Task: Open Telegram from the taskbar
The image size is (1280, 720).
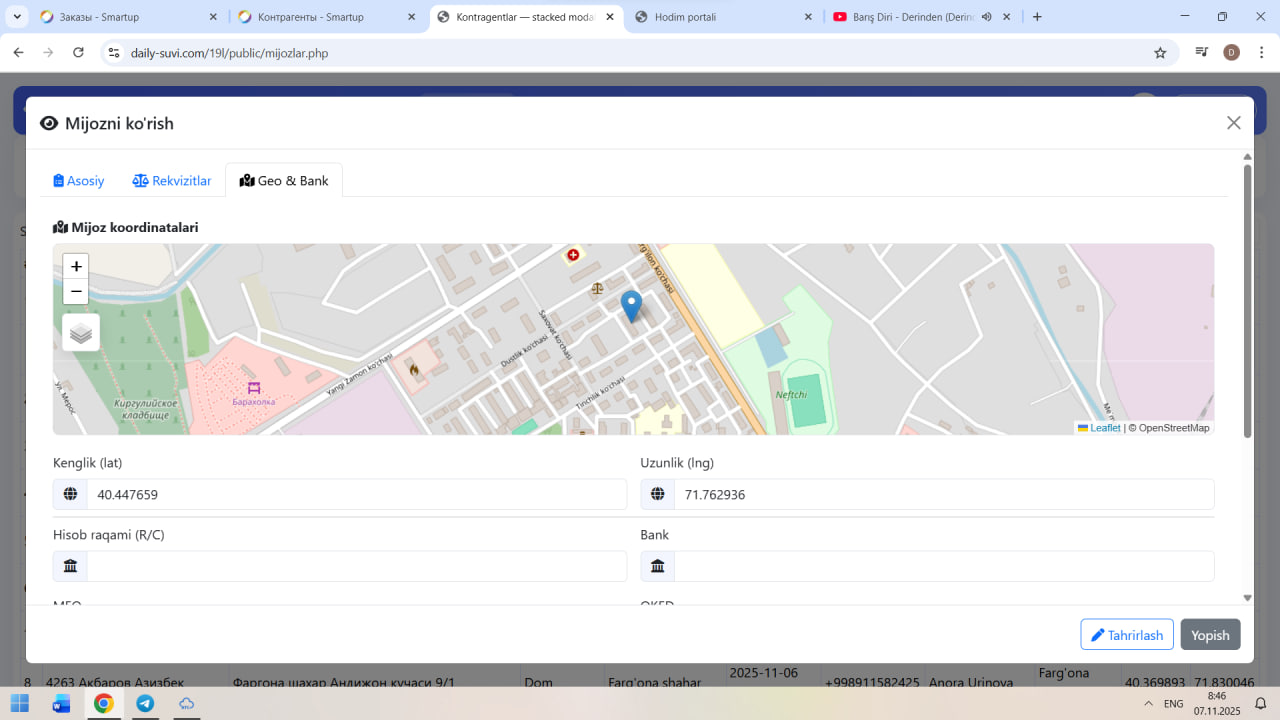Action: [x=145, y=704]
